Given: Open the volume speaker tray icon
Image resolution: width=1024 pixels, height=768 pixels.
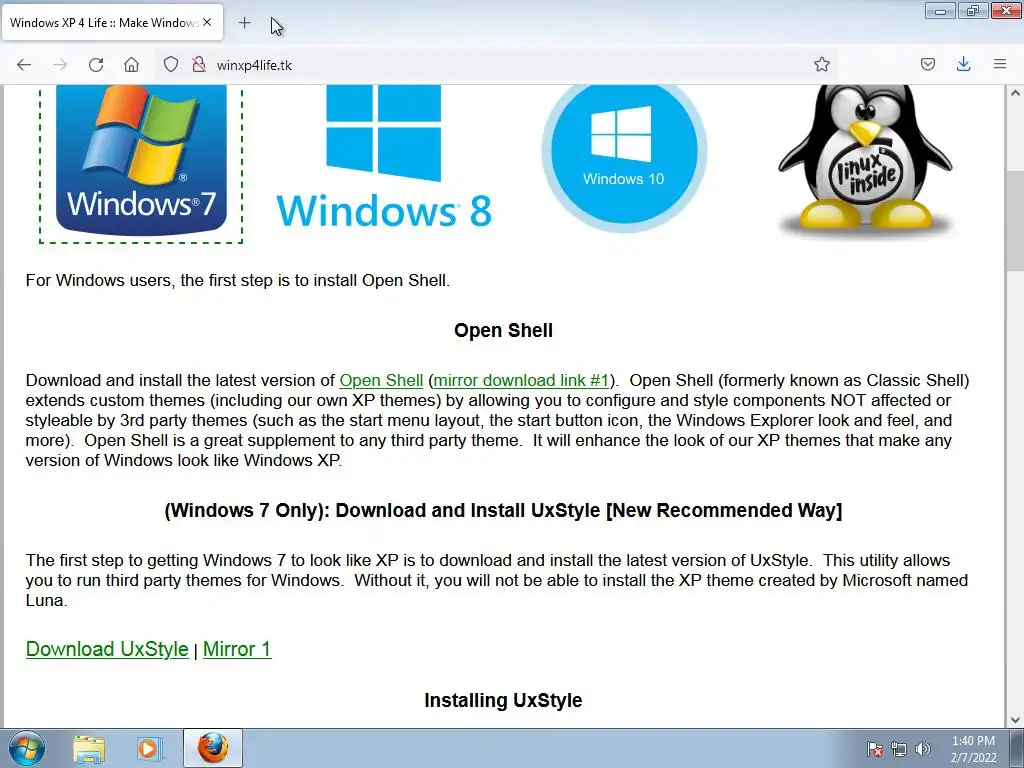Looking at the screenshot, I should coord(923,749).
